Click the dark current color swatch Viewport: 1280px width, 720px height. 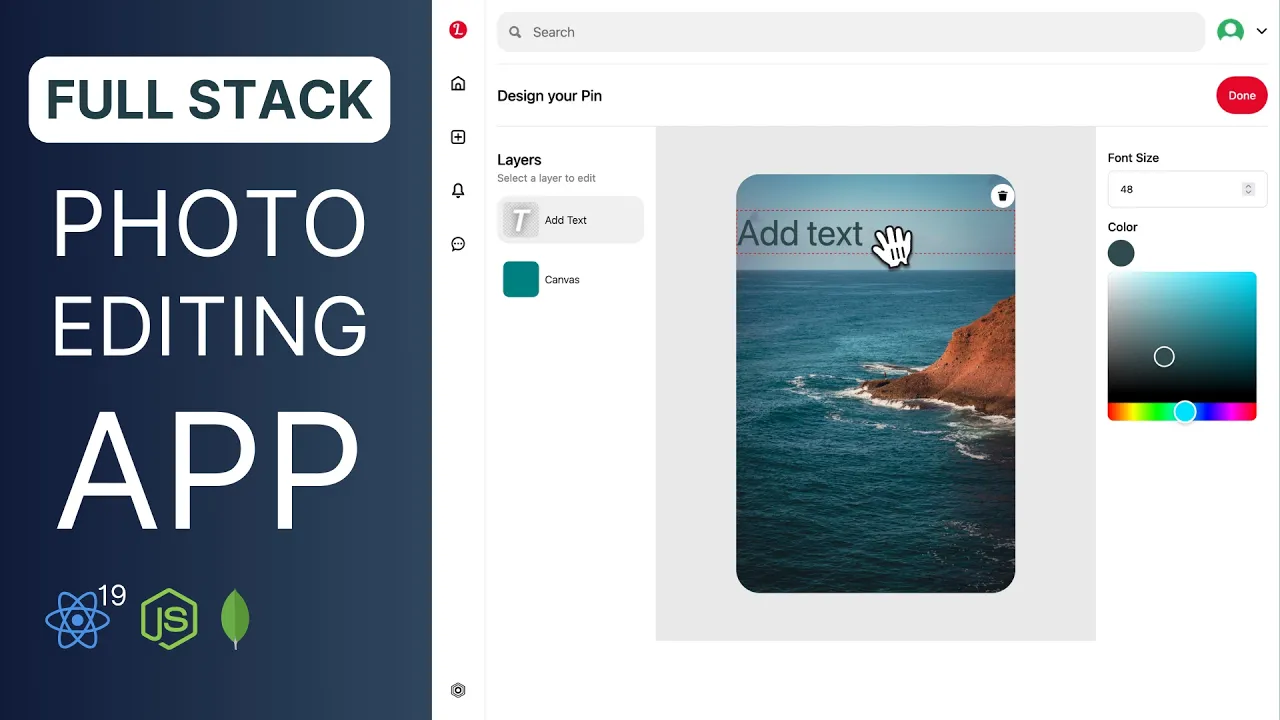[1121, 253]
